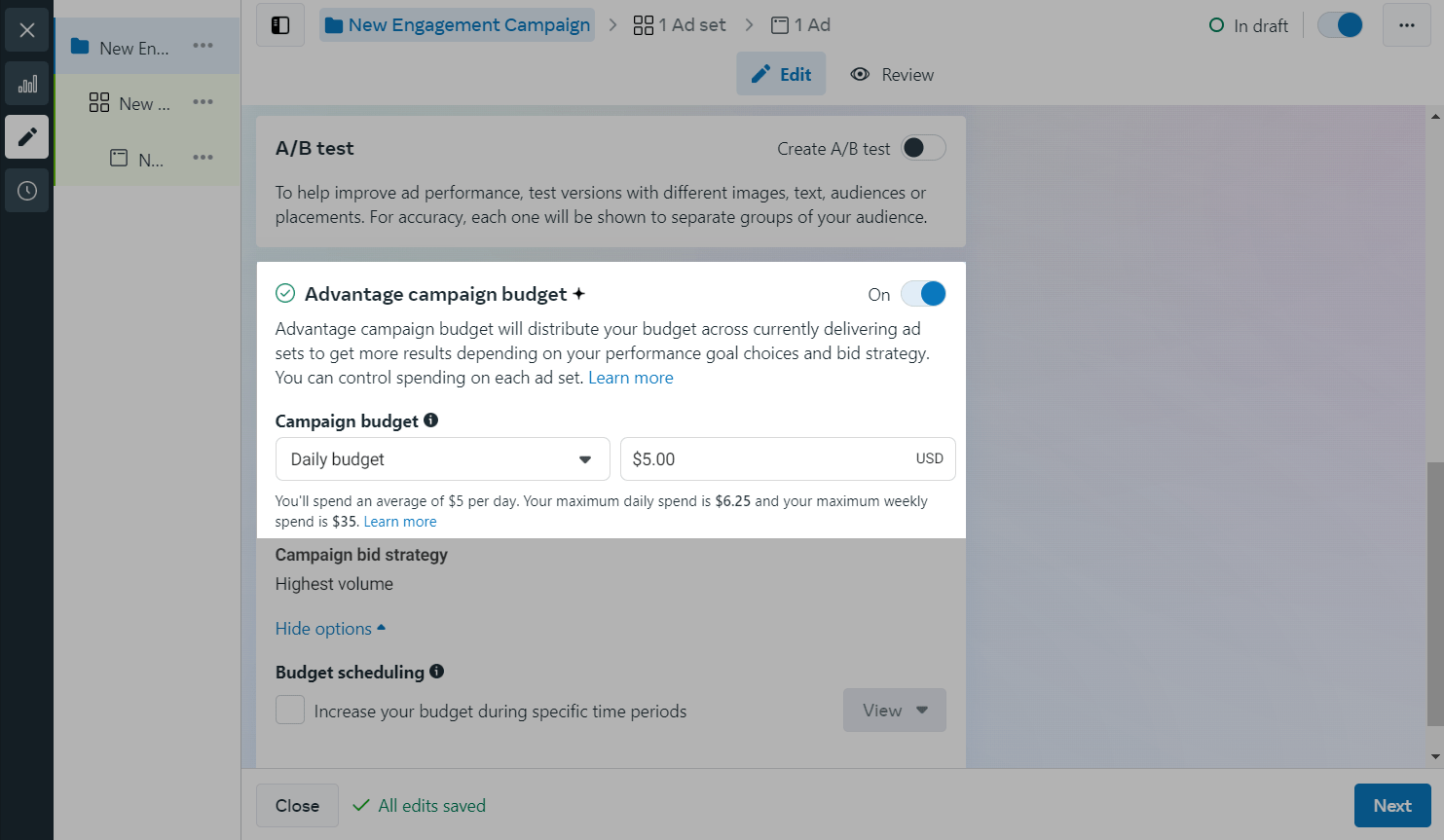Switch to the Review tab

892,75
